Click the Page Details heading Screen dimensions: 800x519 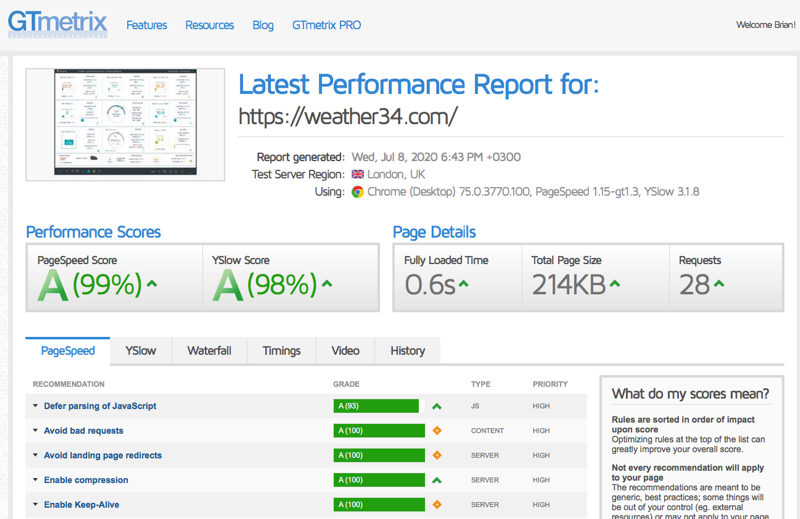point(434,232)
